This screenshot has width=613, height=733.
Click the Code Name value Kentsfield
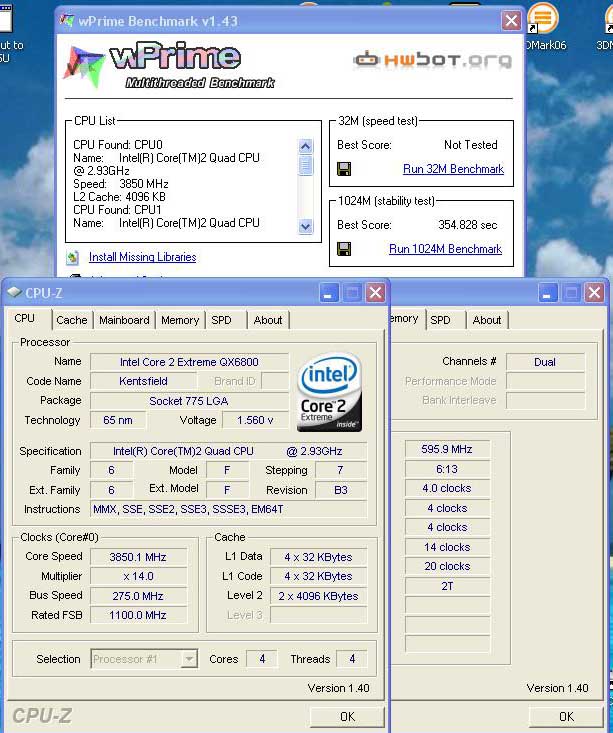coord(143,381)
